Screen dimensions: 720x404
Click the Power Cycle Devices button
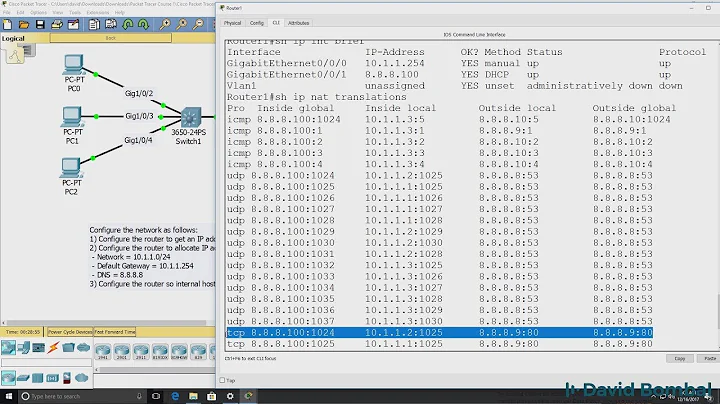[x=70, y=332]
